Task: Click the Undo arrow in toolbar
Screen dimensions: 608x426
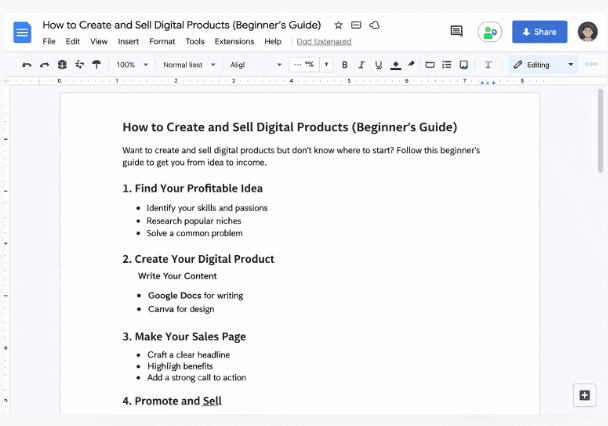Action: 27,65
